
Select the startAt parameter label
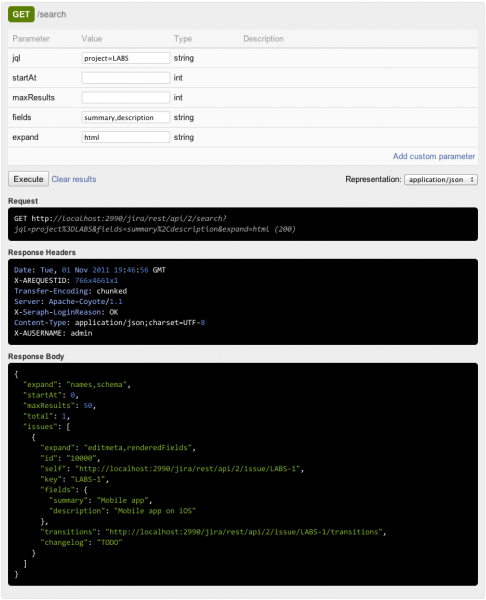click(x=24, y=78)
